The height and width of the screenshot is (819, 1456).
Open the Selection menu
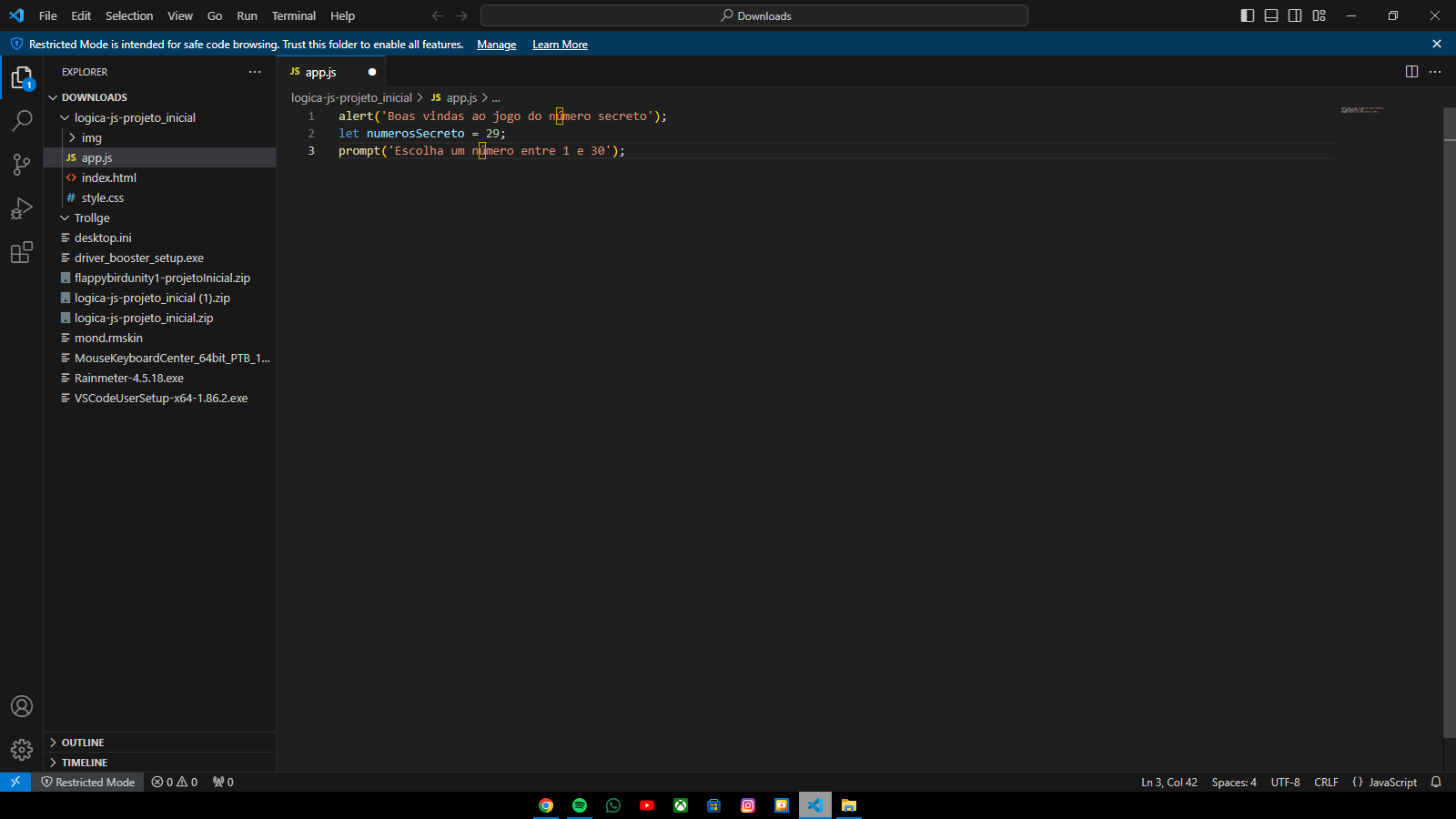pyautogui.click(x=129, y=15)
